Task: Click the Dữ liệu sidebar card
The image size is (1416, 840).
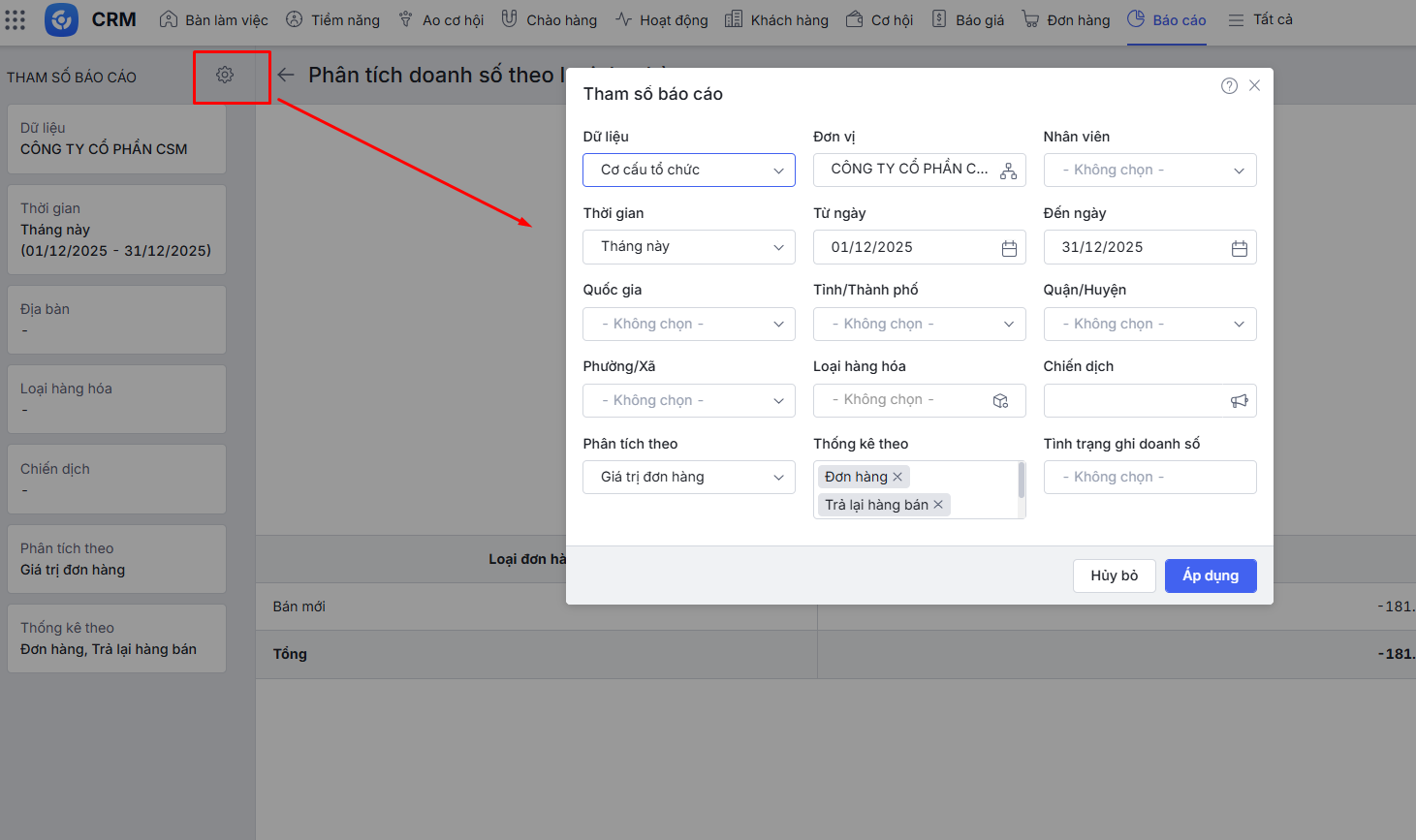Action: [x=116, y=140]
